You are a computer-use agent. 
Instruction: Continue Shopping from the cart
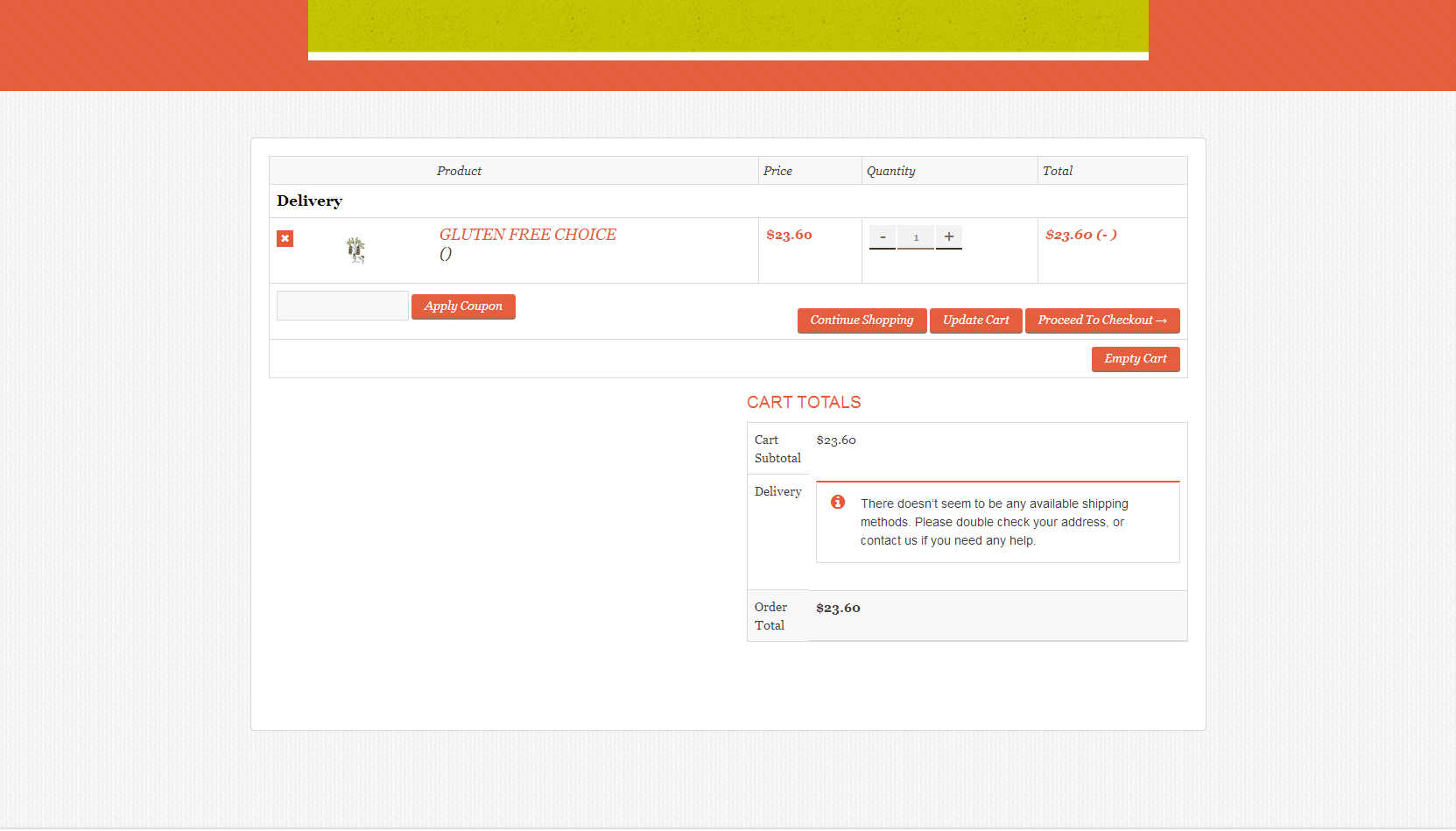click(x=862, y=320)
